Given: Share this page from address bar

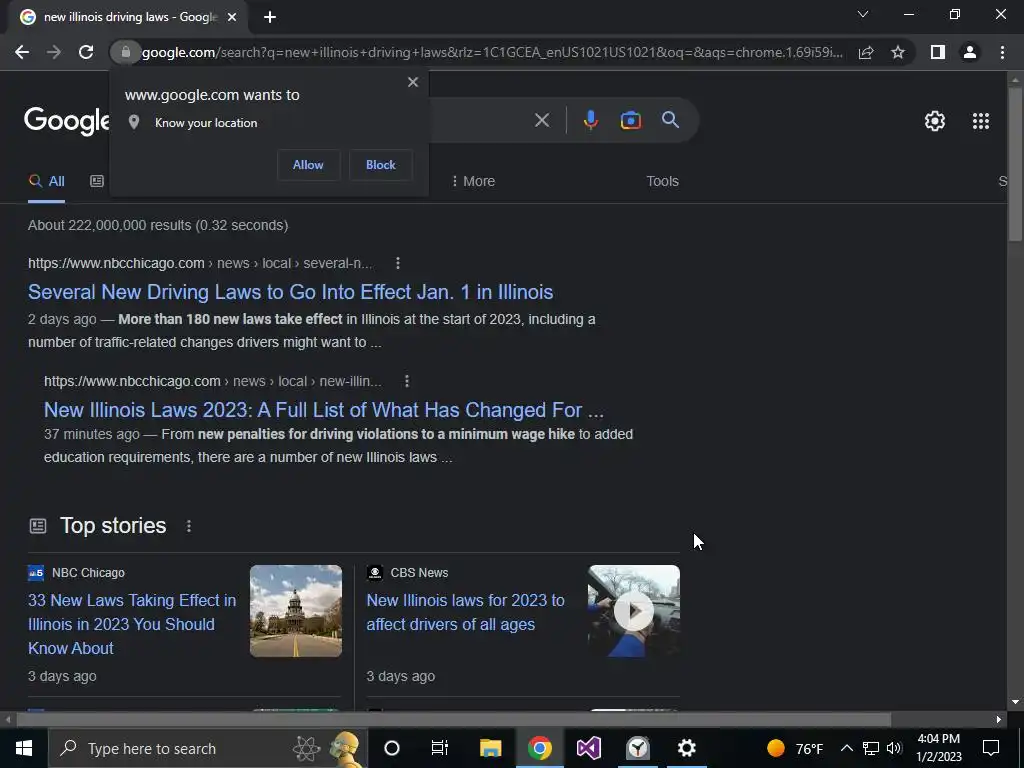Looking at the screenshot, I should (x=866, y=52).
